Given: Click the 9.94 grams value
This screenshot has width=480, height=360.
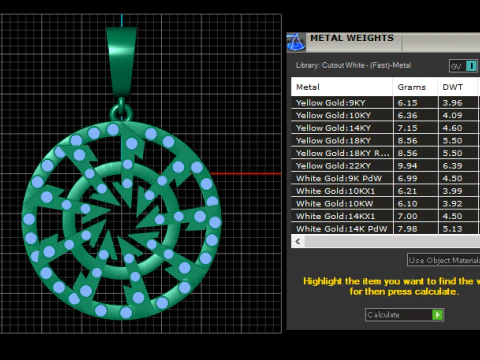Looking at the screenshot, I should (407, 166).
